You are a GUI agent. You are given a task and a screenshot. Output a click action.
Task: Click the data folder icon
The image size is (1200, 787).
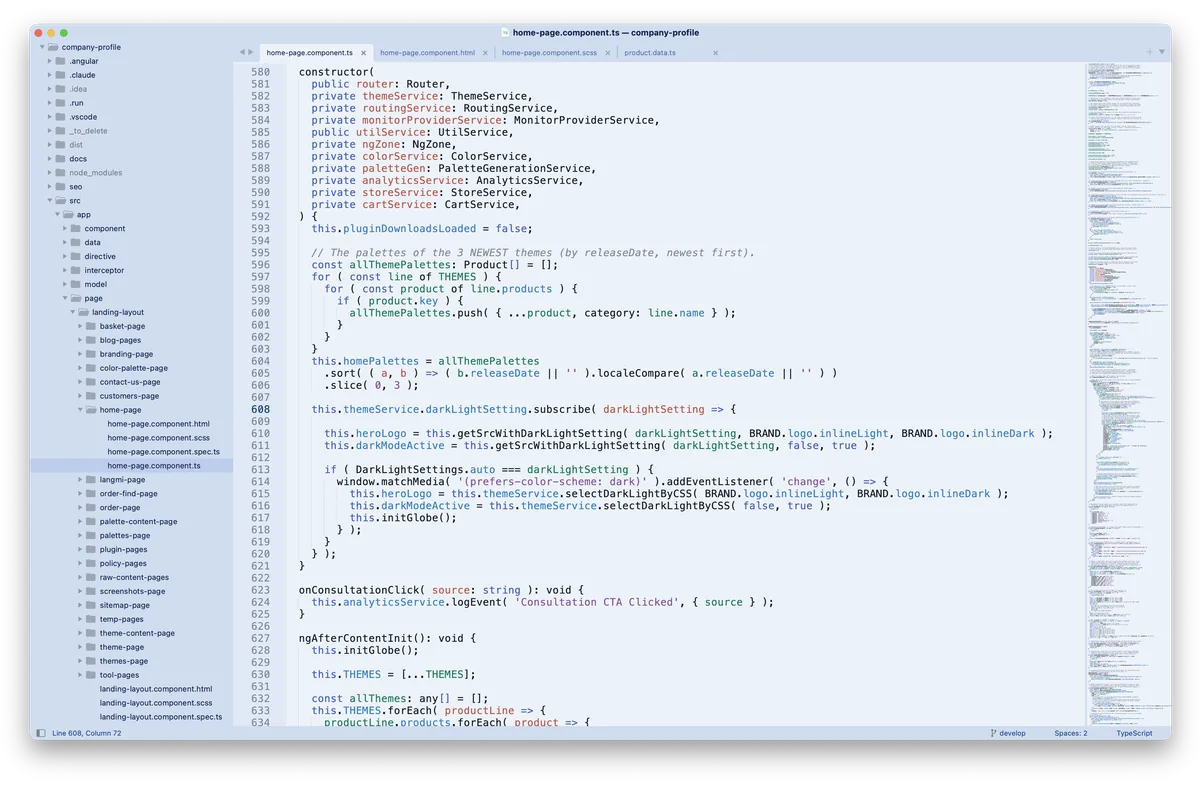[x=76, y=243]
